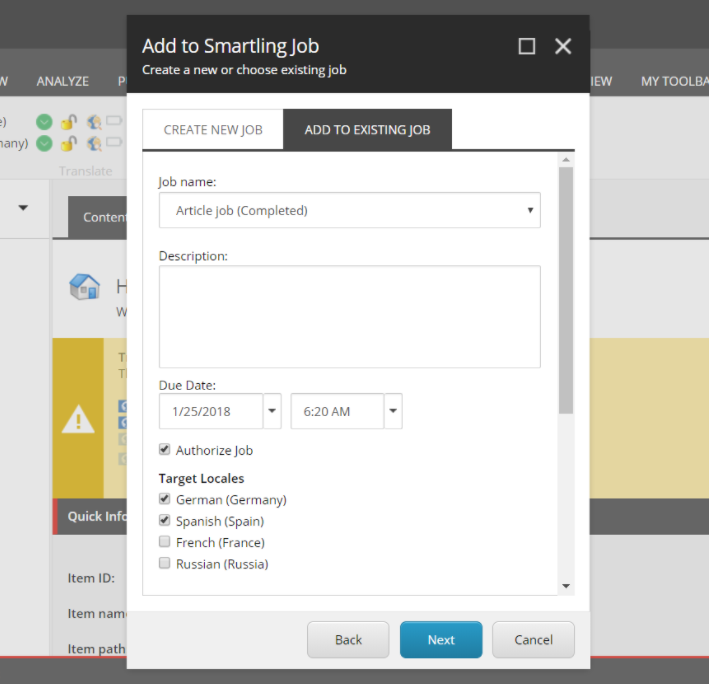Image resolution: width=710 pixels, height=684 pixels.
Task: Select Add to Existing Job tab
Action: pyautogui.click(x=367, y=130)
